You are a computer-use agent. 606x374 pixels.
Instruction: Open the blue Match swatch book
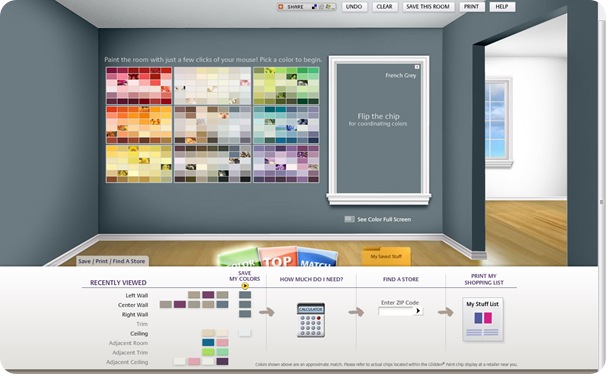coord(317,258)
